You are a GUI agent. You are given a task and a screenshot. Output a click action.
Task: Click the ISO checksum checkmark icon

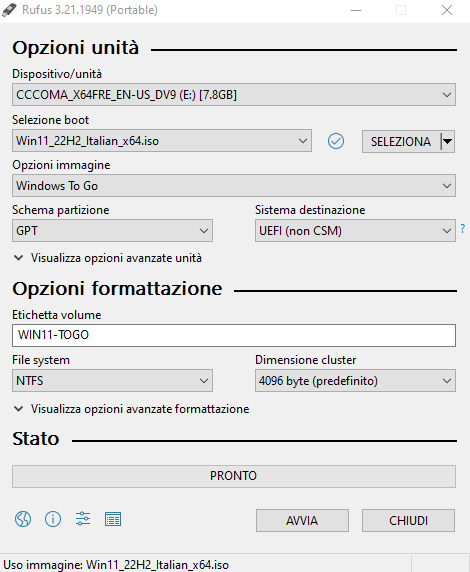tap(336, 141)
